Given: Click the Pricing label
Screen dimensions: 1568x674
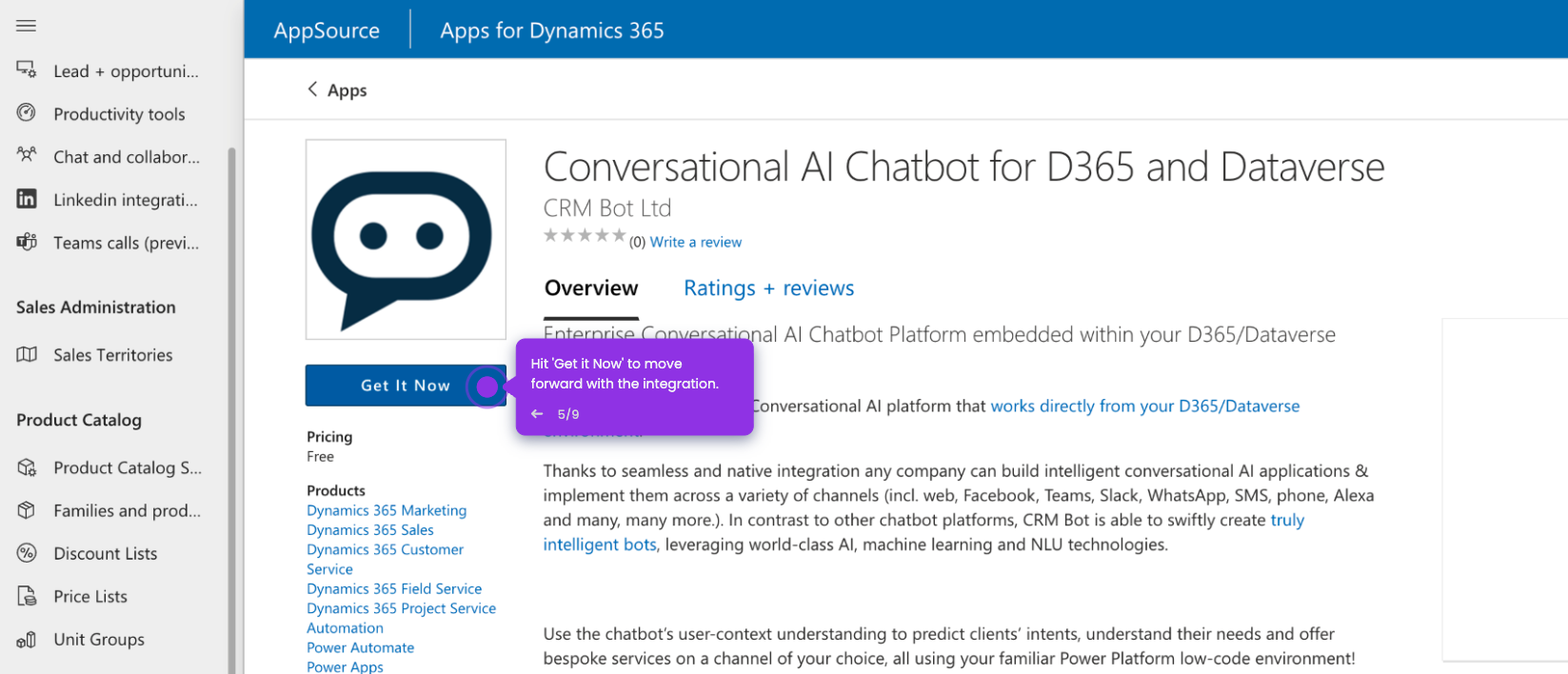Looking at the screenshot, I should point(329,437).
